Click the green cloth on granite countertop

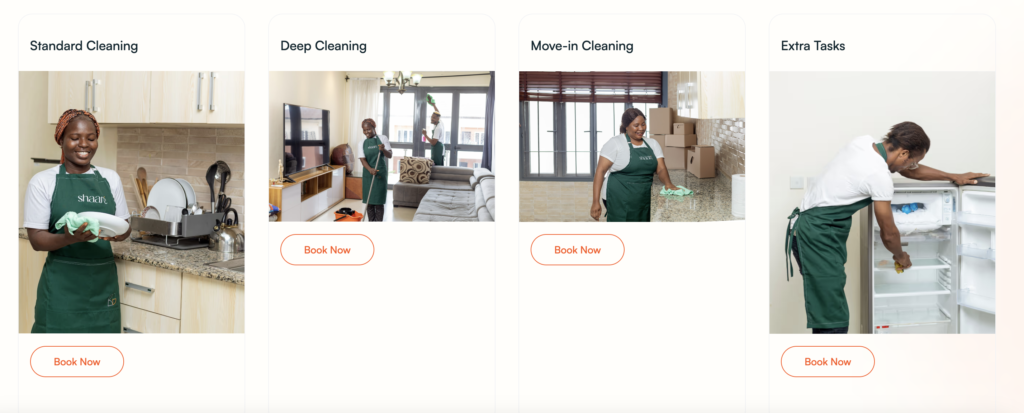(676, 191)
